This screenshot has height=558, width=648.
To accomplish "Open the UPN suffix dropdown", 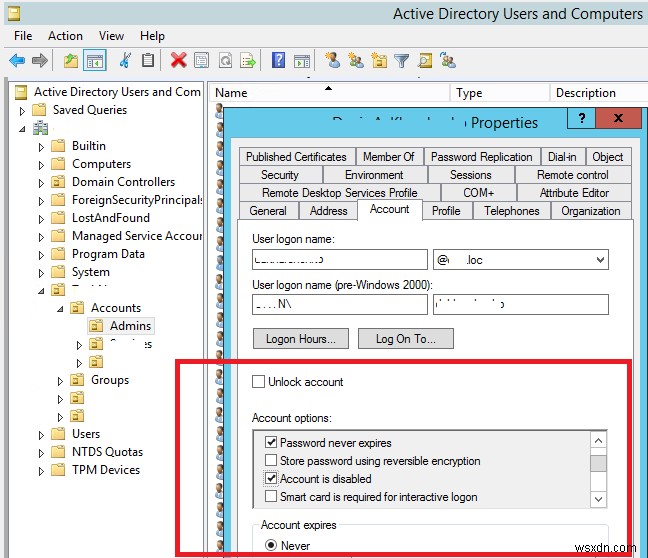I will [600, 260].
